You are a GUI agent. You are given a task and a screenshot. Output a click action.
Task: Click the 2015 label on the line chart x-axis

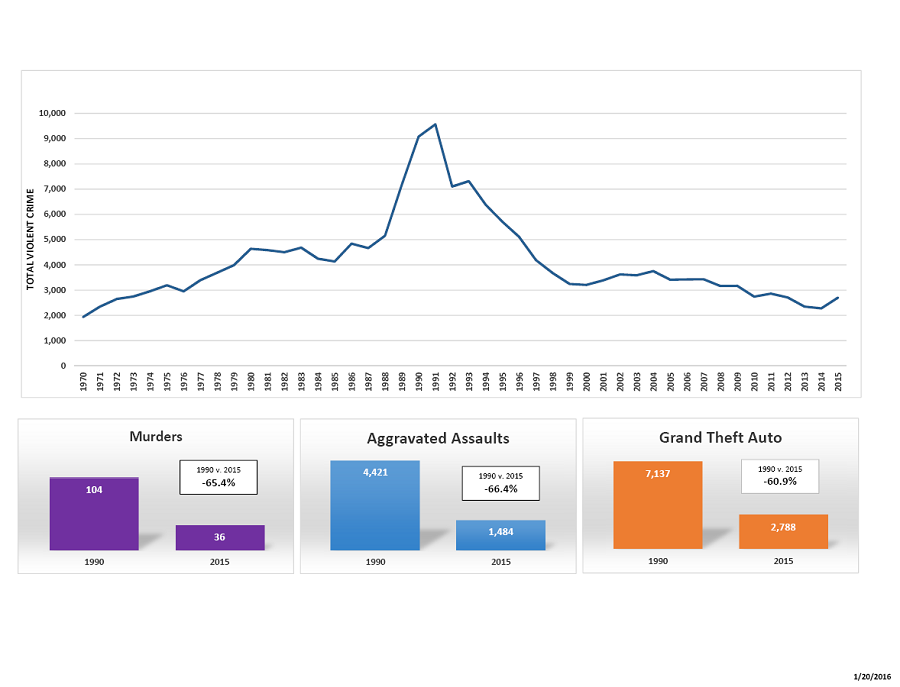pyautogui.click(x=838, y=382)
